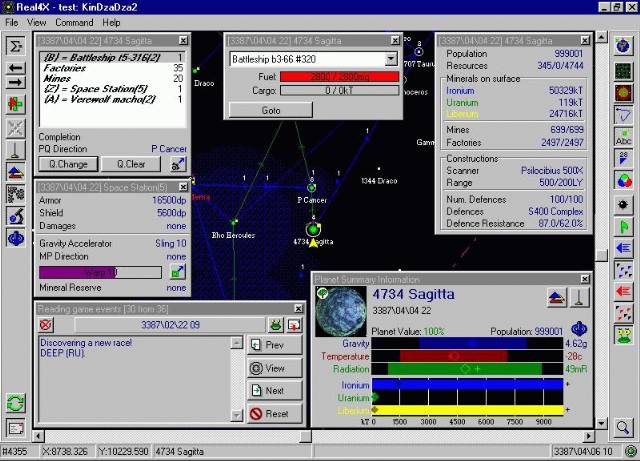Click the right arrow next icon

point(16,82)
